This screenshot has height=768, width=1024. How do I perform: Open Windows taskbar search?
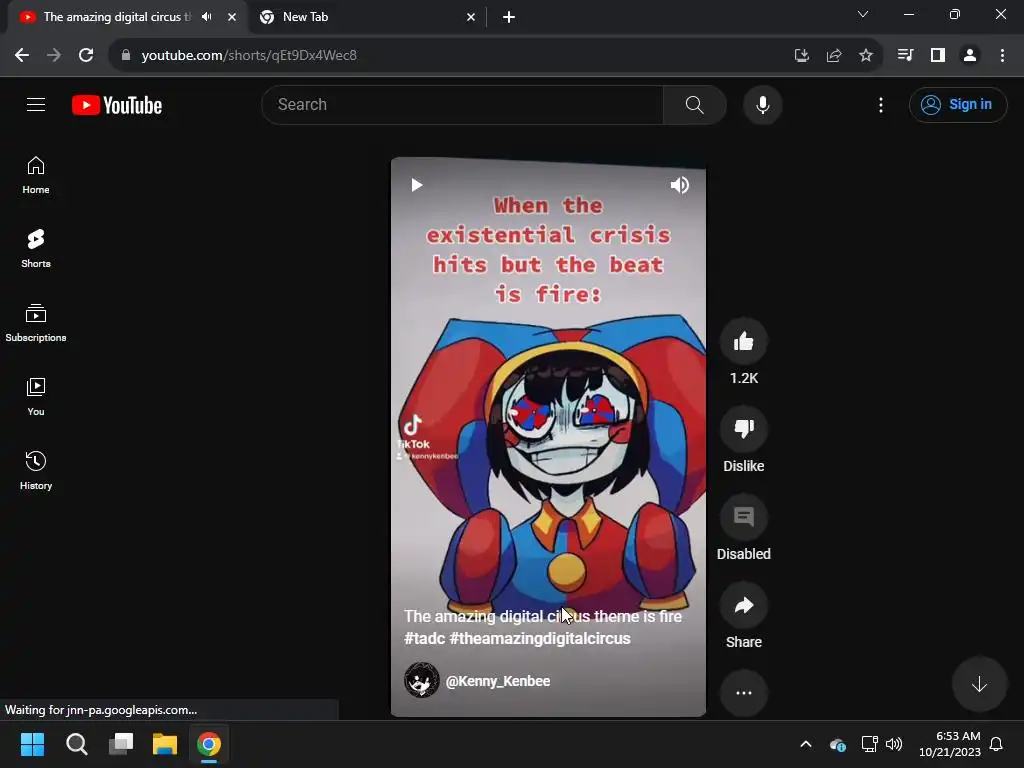click(x=76, y=744)
